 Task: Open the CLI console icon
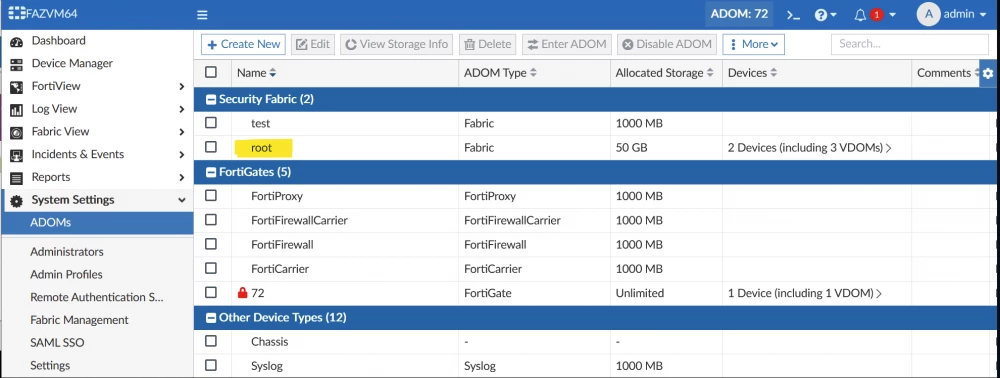[x=793, y=15]
